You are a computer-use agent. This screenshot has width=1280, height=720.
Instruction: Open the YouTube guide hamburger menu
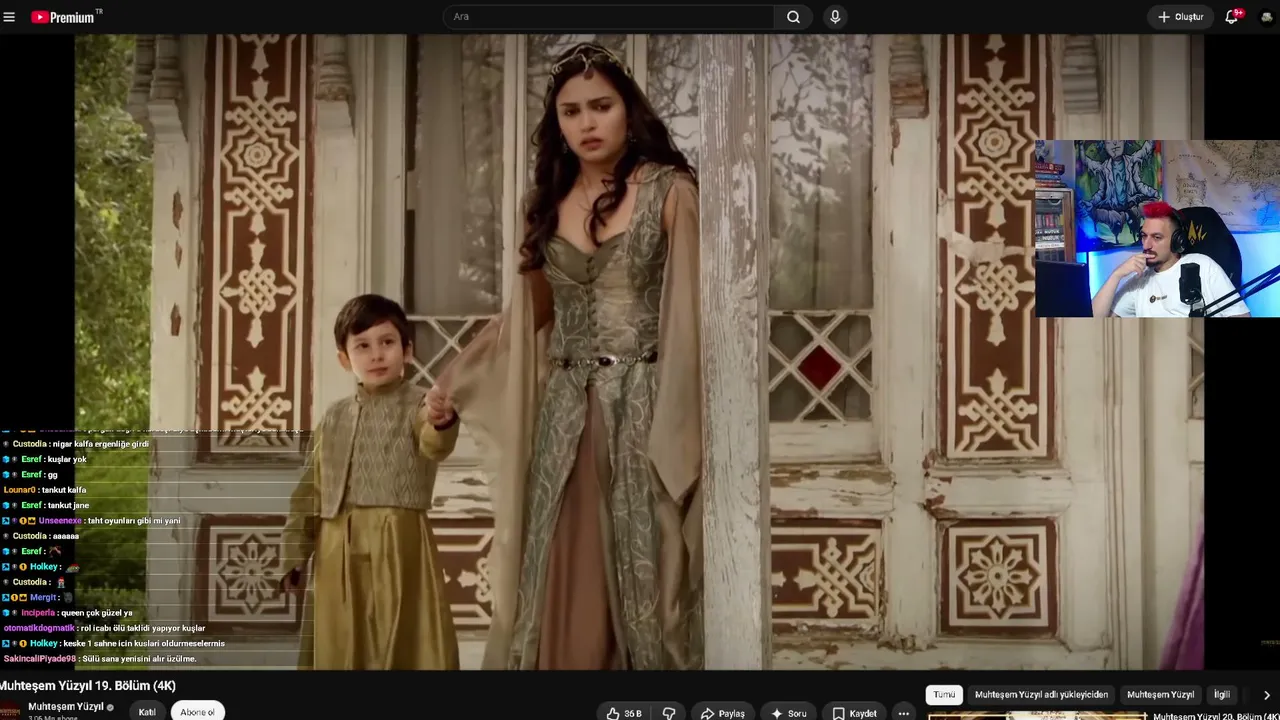pyautogui.click(x=9, y=17)
